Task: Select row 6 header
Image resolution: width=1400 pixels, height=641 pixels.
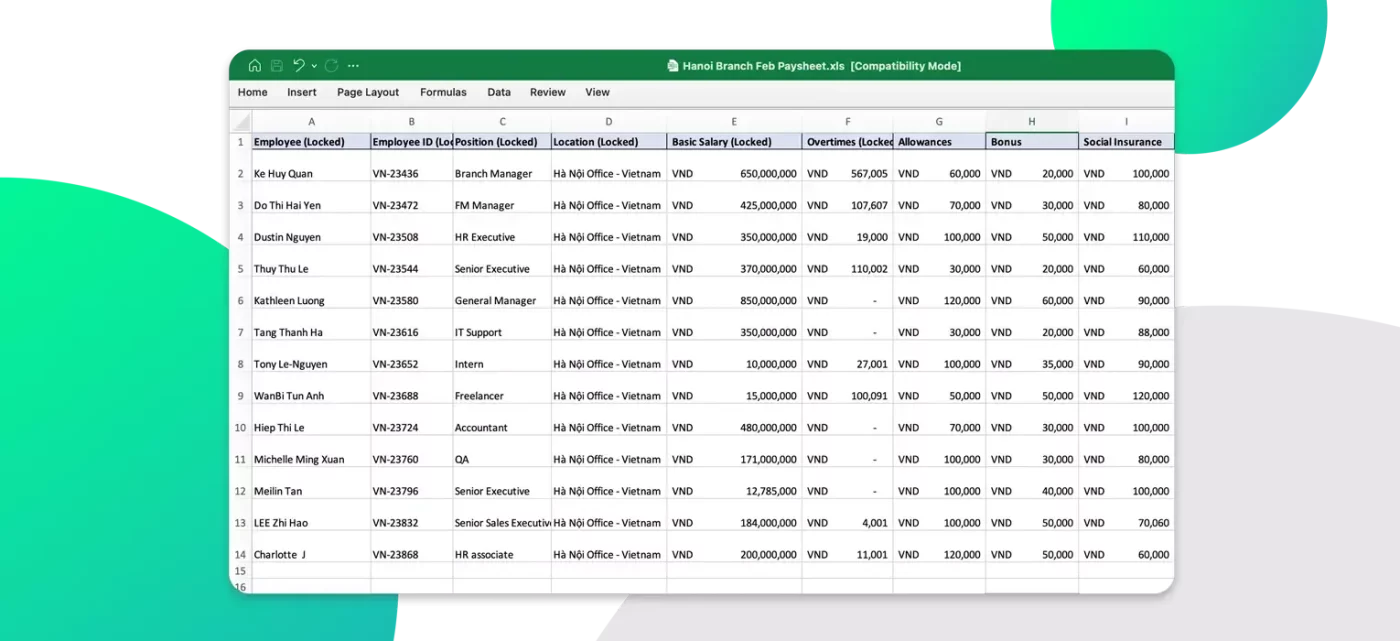Action: click(240, 300)
